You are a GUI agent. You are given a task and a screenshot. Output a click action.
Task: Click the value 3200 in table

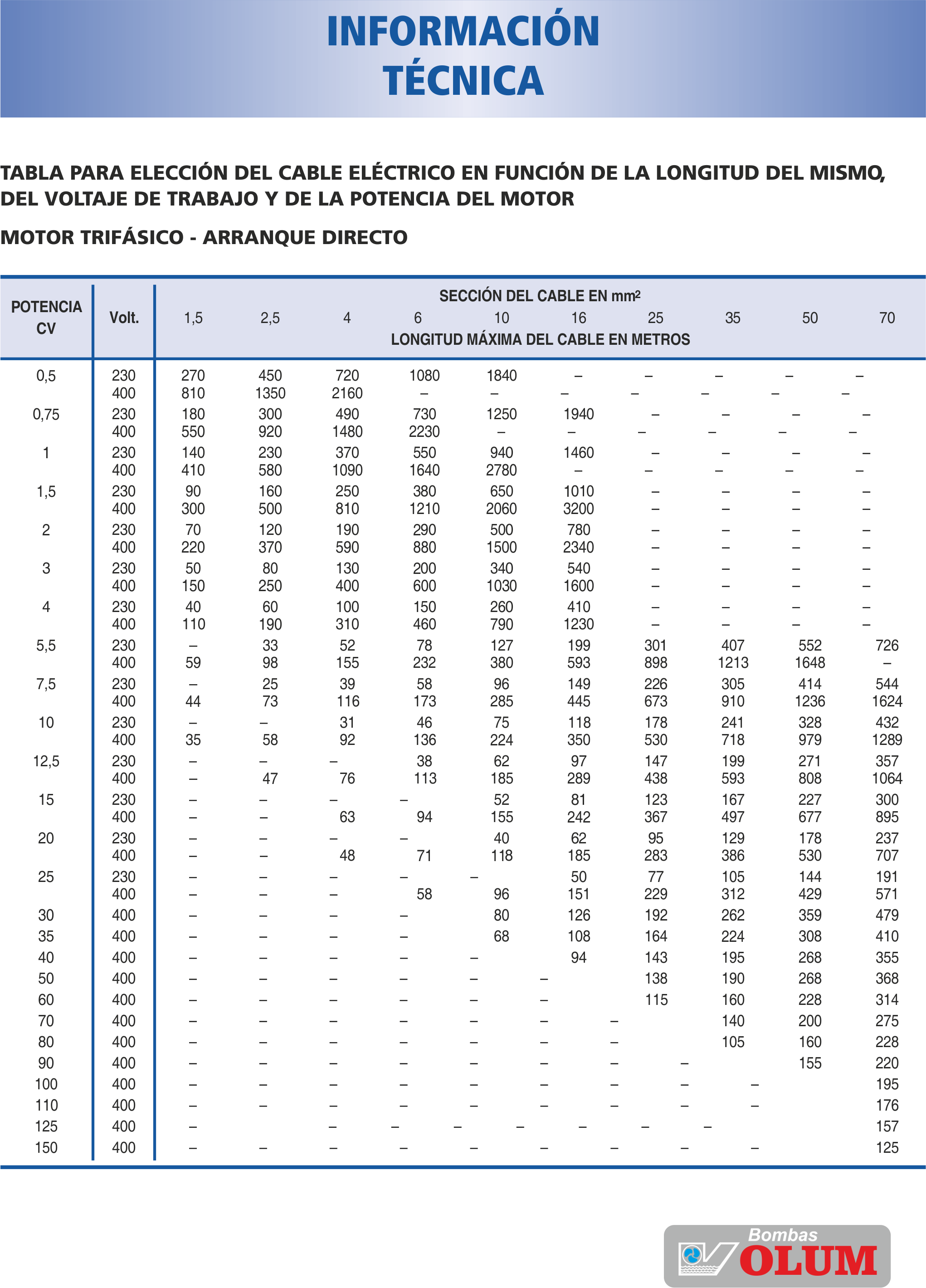[578, 509]
